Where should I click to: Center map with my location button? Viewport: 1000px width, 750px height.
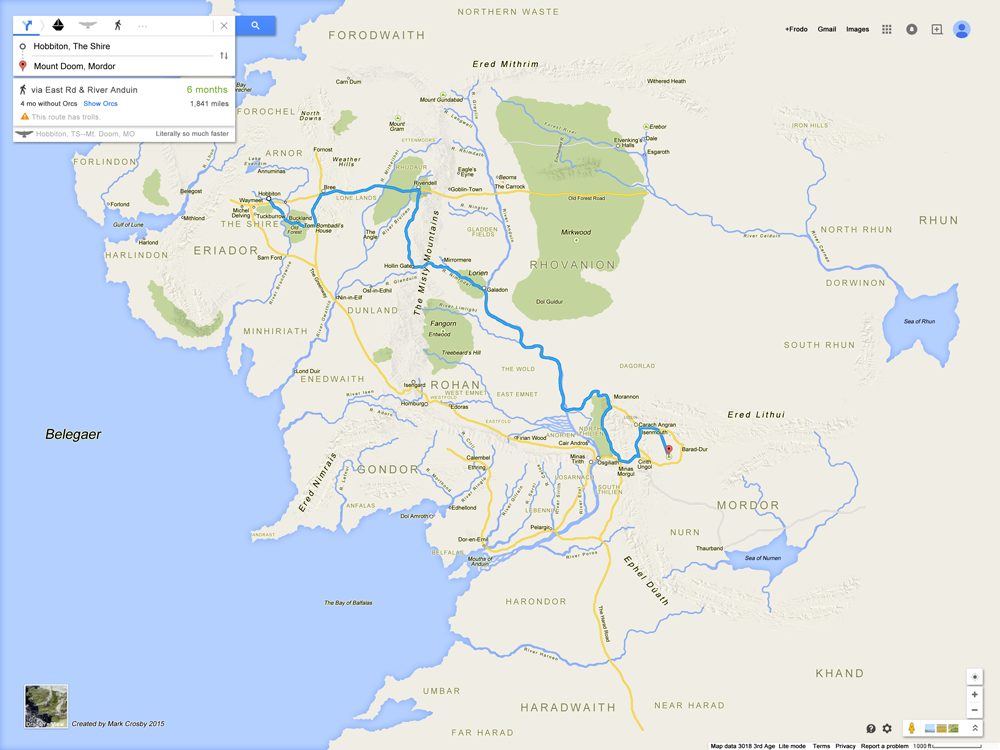coord(974,677)
